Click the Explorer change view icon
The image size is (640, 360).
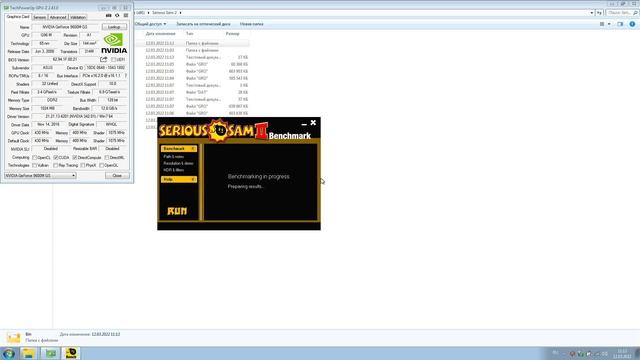pos(602,24)
